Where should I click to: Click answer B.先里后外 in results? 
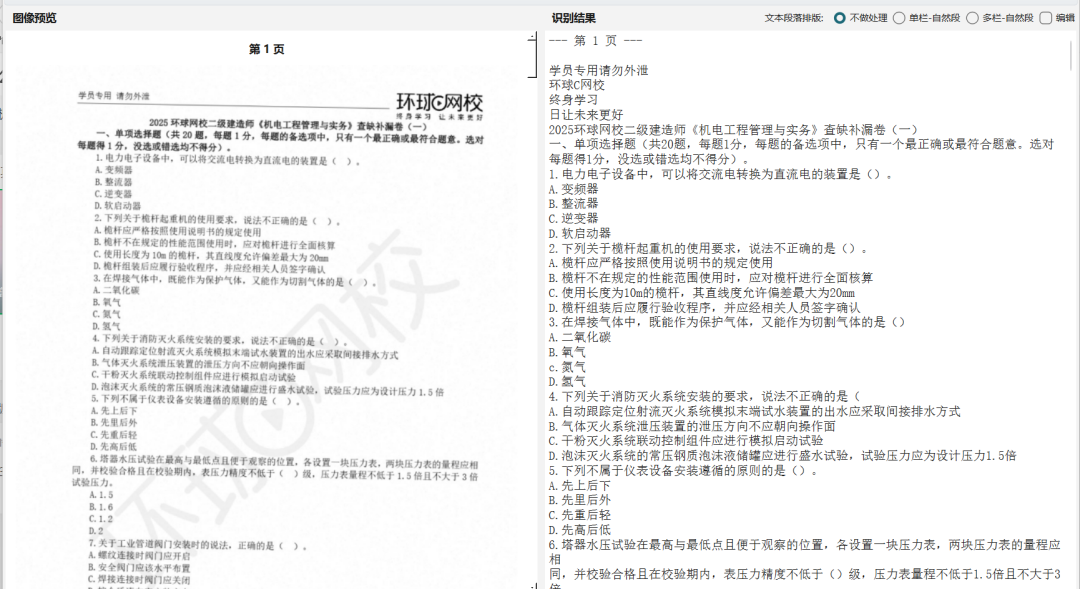580,500
